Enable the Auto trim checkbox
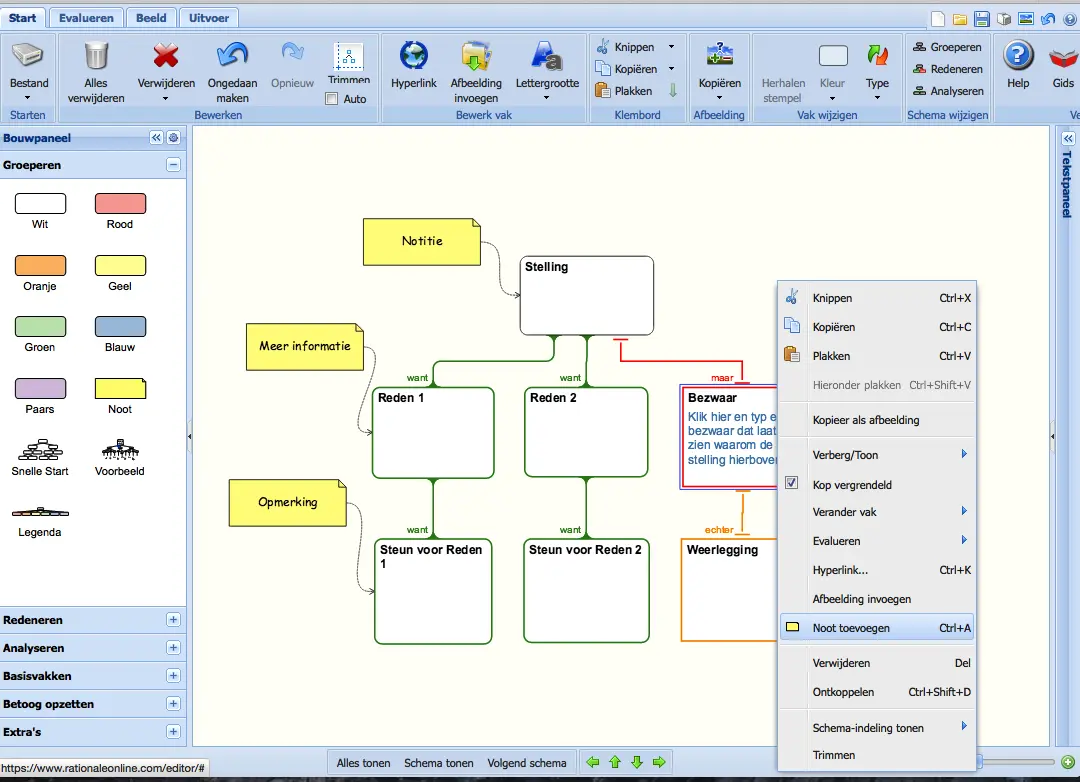This screenshot has height=782, width=1080. tap(332, 99)
